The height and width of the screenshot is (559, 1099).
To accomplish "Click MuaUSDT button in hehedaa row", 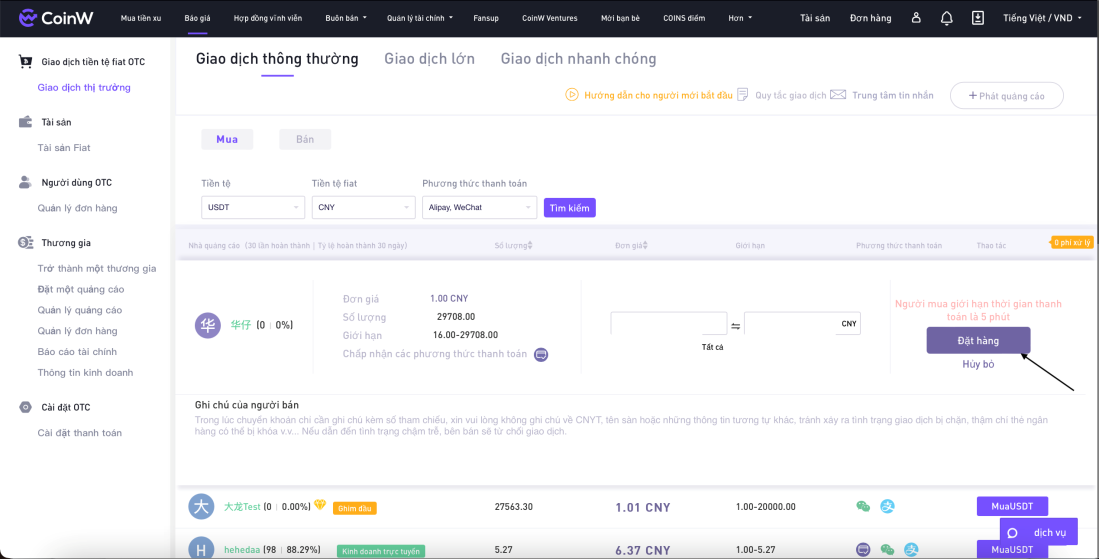I will [1012, 549].
